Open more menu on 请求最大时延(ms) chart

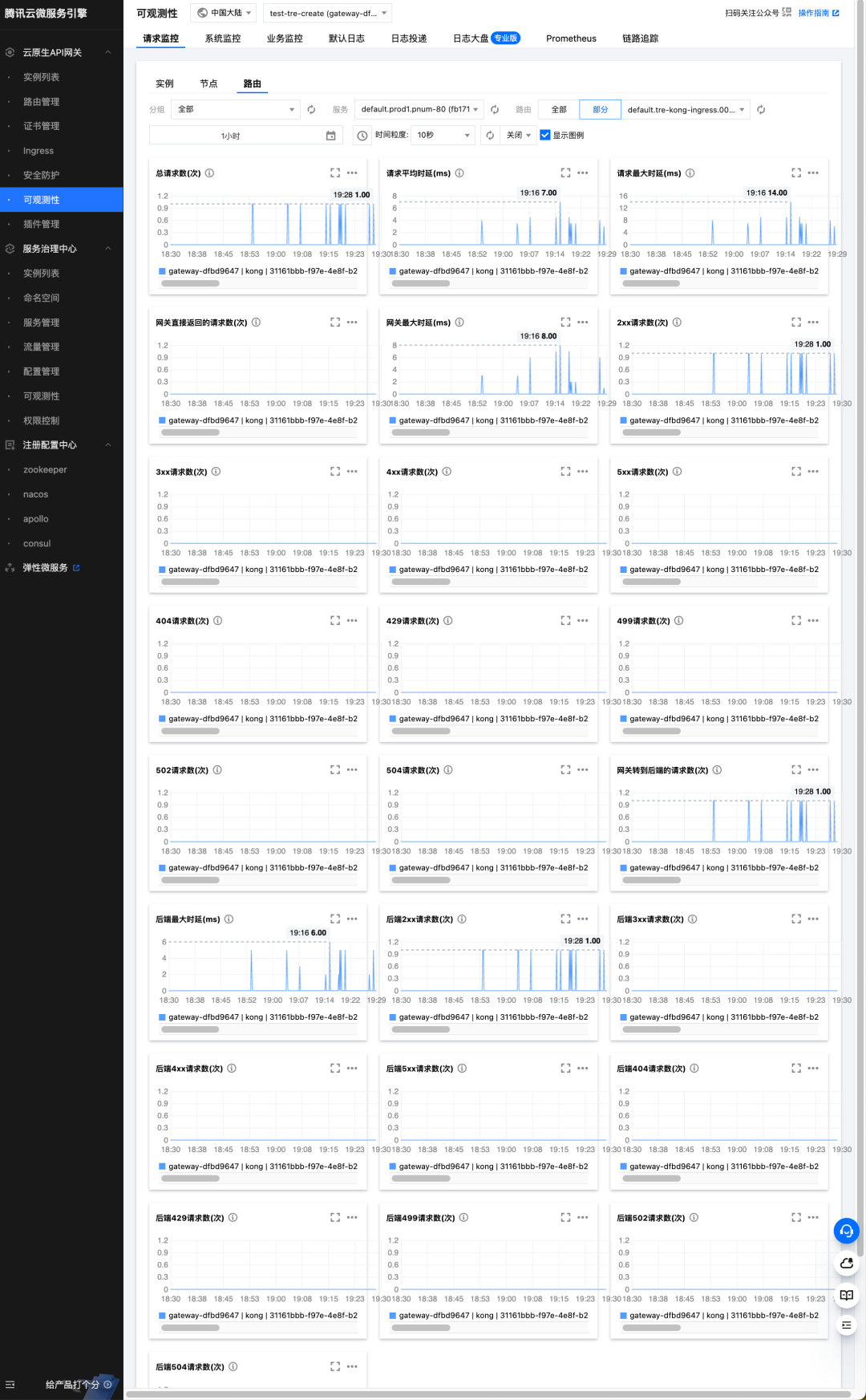pos(813,173)
